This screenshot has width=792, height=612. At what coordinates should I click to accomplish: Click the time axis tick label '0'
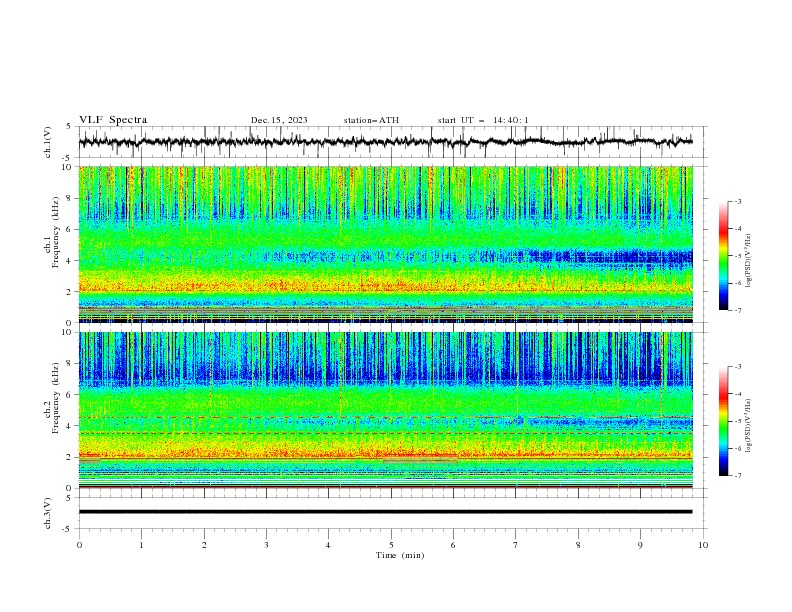79,545
